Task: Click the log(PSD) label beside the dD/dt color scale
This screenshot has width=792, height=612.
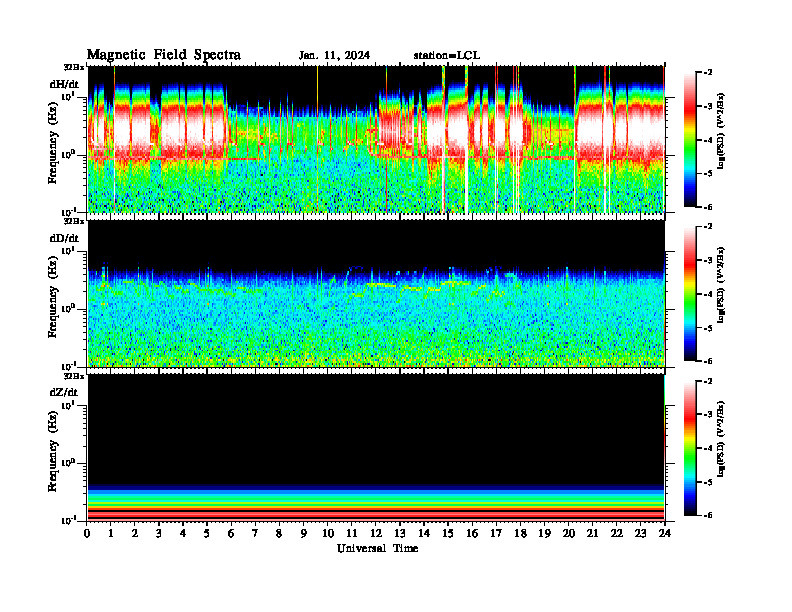Action: [721, 285]
